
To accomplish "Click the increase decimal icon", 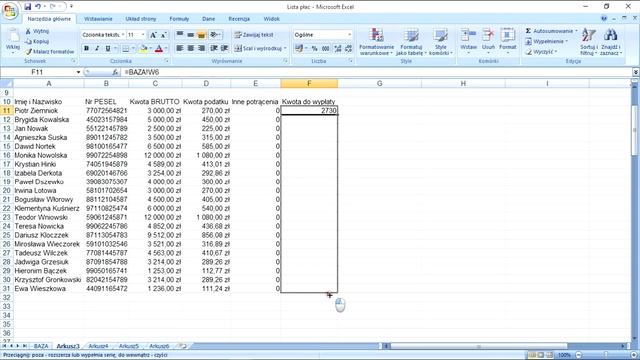I will tap(338, 49).
